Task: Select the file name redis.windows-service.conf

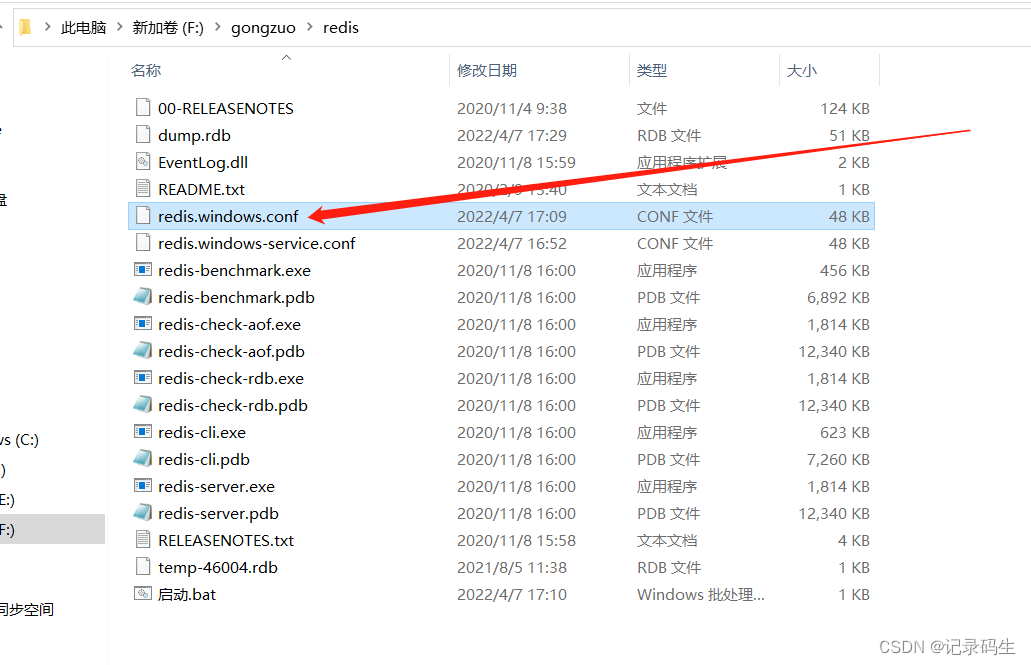Action: (x=256, y=243)
